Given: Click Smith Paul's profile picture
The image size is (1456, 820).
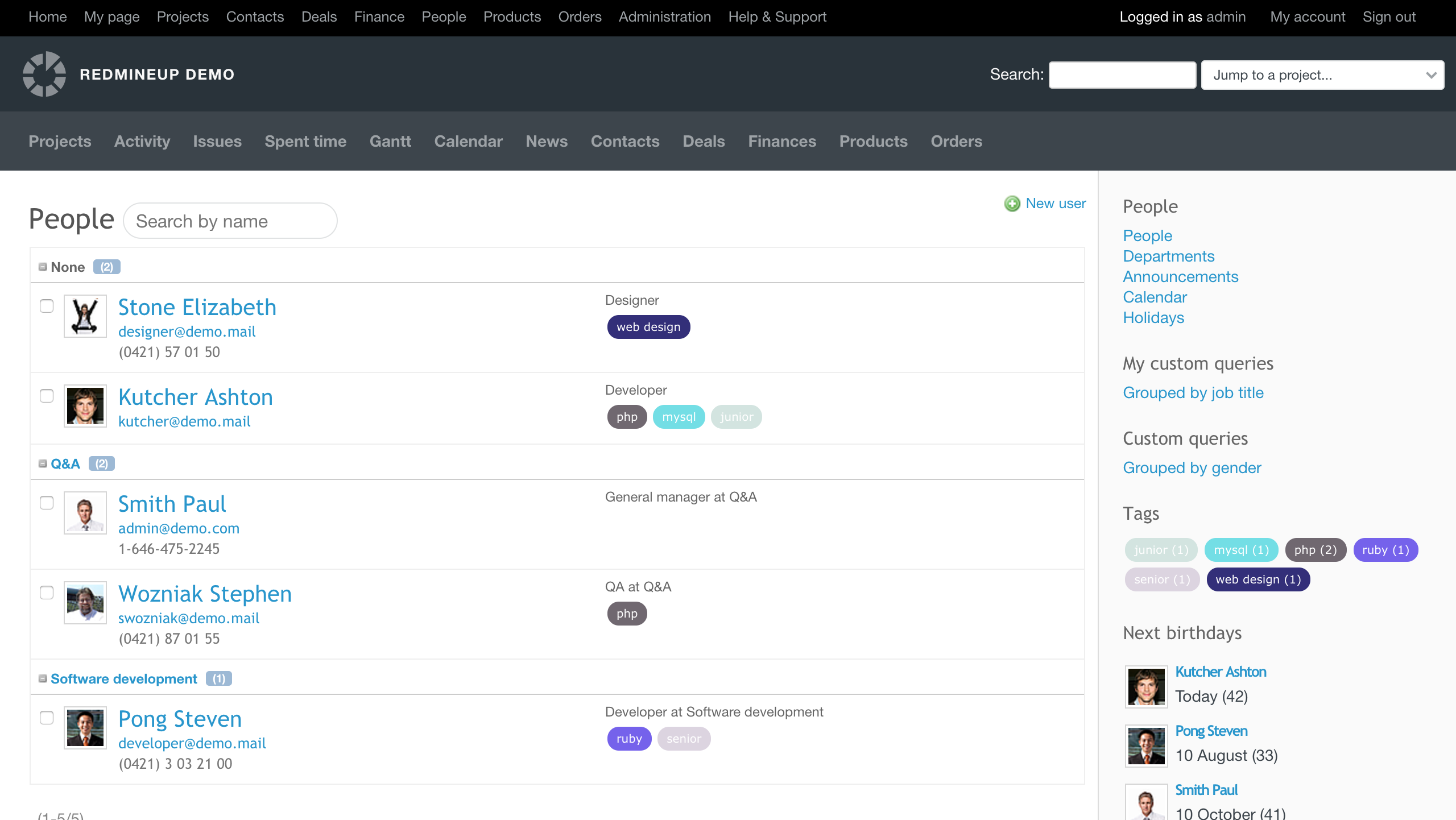Looking at the screenshot, I should [85, 512].
